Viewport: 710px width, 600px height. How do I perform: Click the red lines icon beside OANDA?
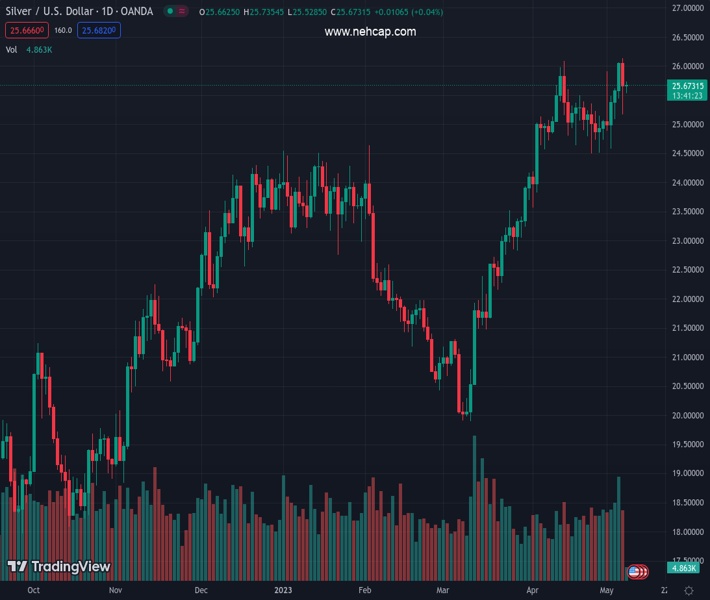tap(182, 12)
